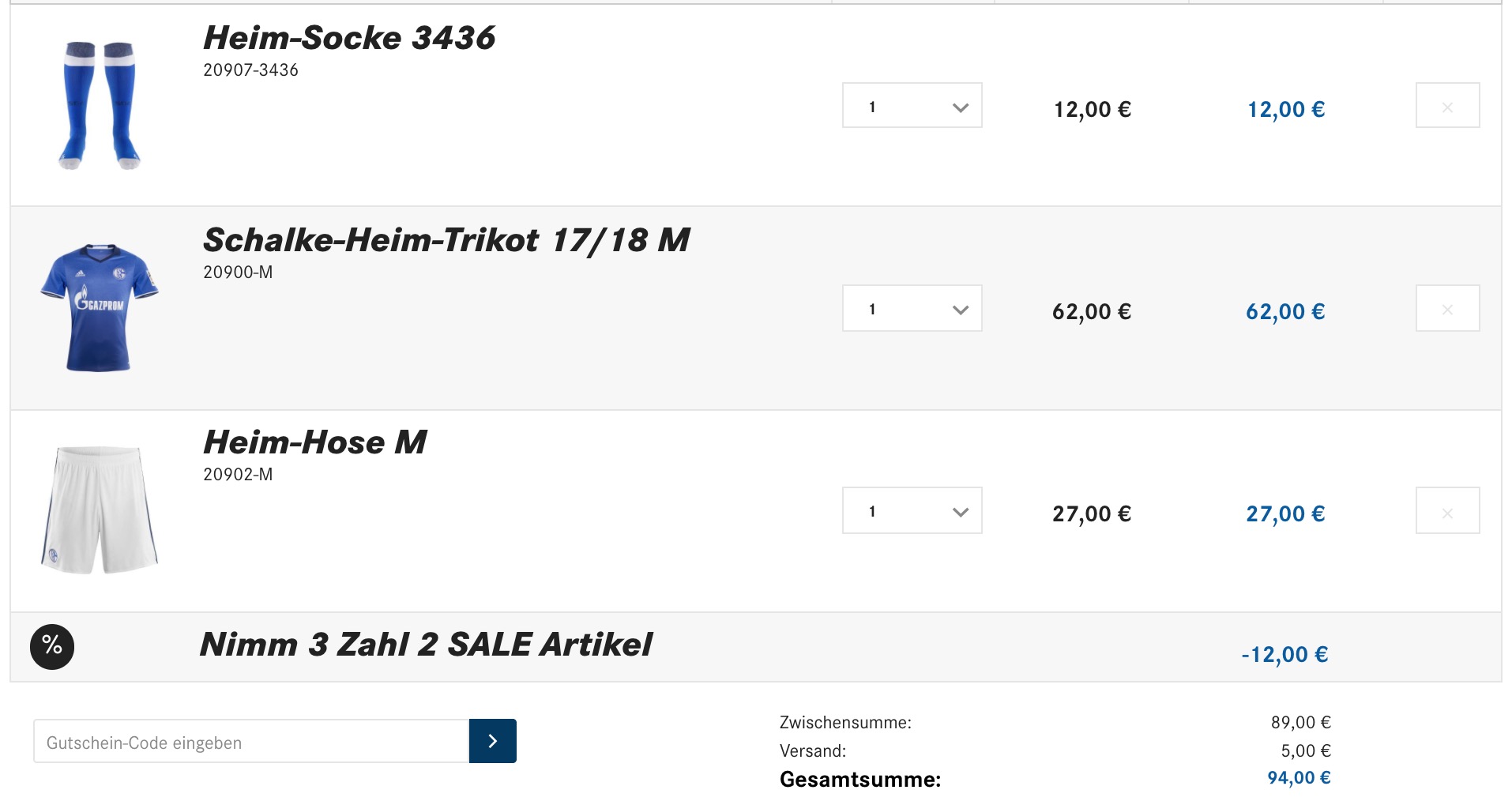Open the blue socks product thumbnail

point(100,105)
